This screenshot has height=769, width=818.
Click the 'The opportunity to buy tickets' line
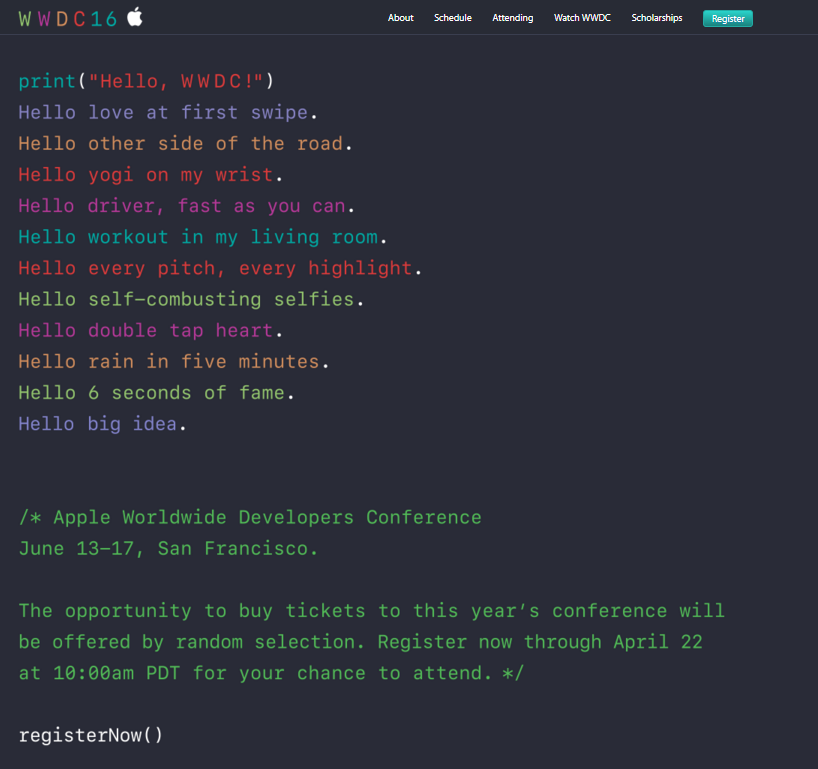pyautogui.click(x=371, y=611)
